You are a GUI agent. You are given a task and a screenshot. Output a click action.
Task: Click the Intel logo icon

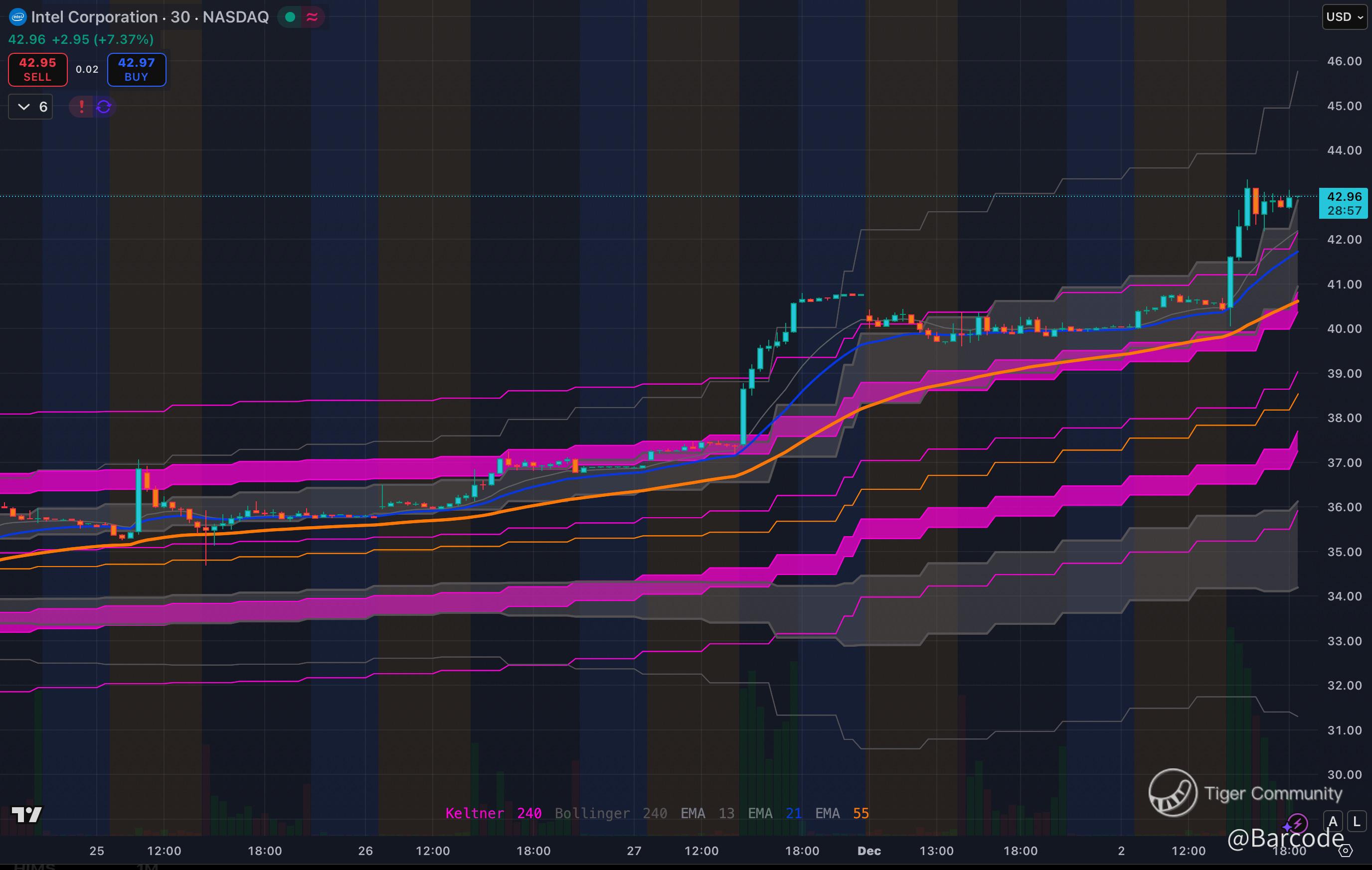(17, 17)
